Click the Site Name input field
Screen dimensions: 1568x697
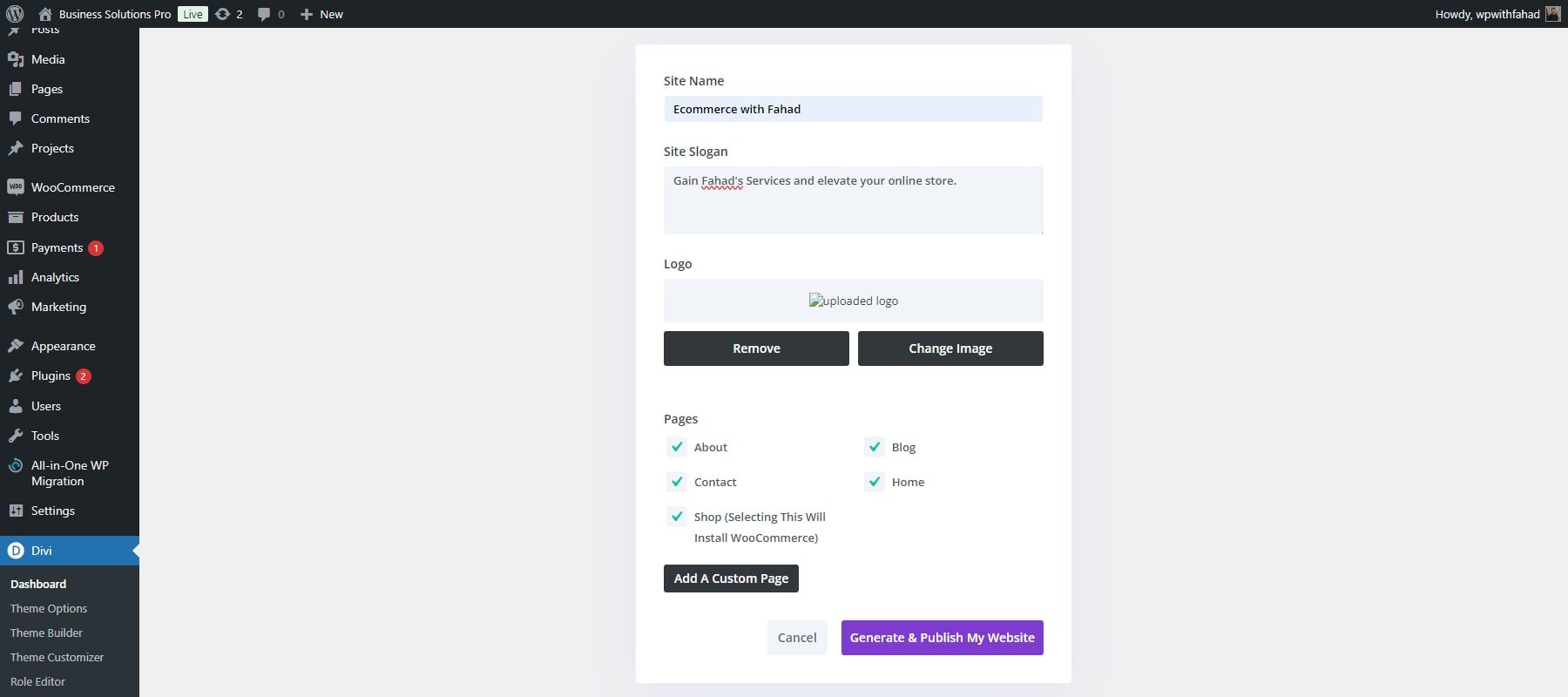(853, 109)
